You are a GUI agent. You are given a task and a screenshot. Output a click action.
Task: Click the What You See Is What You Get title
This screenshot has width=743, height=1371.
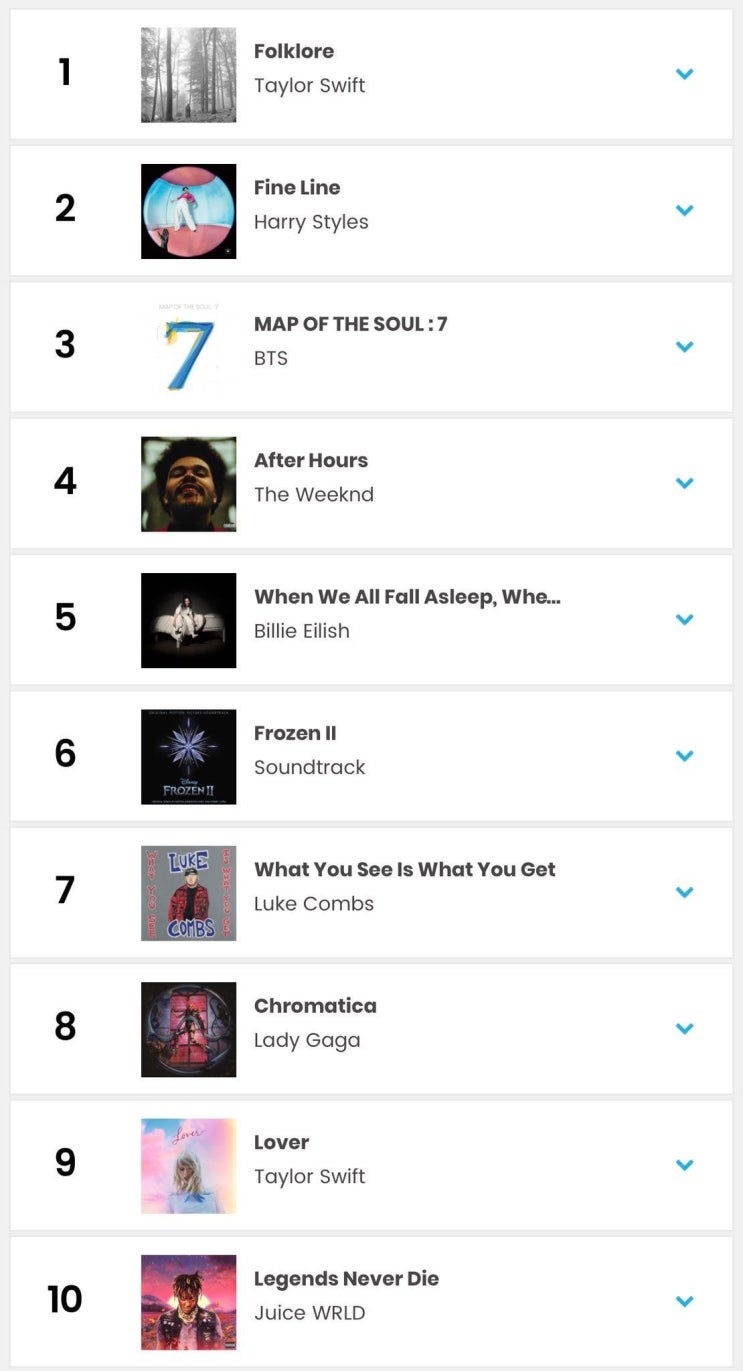click(405, 870)
